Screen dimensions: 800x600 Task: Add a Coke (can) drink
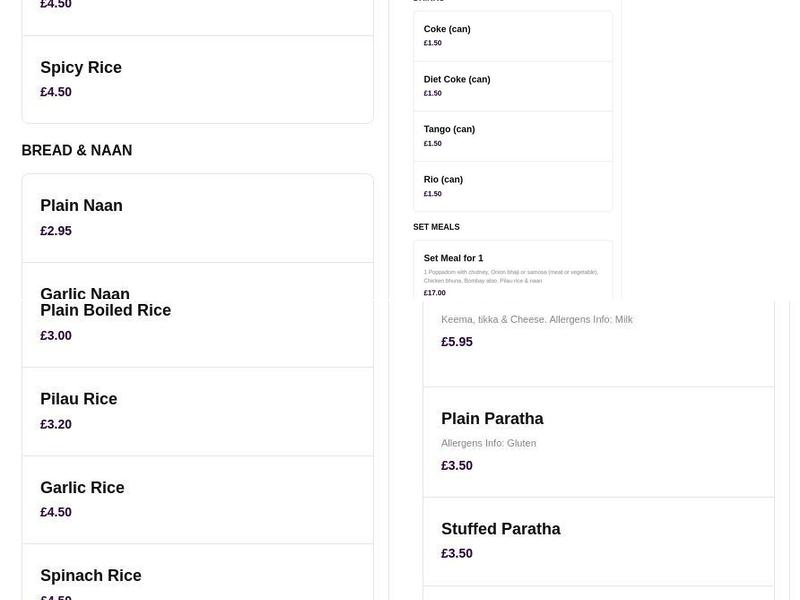point(512,36)
